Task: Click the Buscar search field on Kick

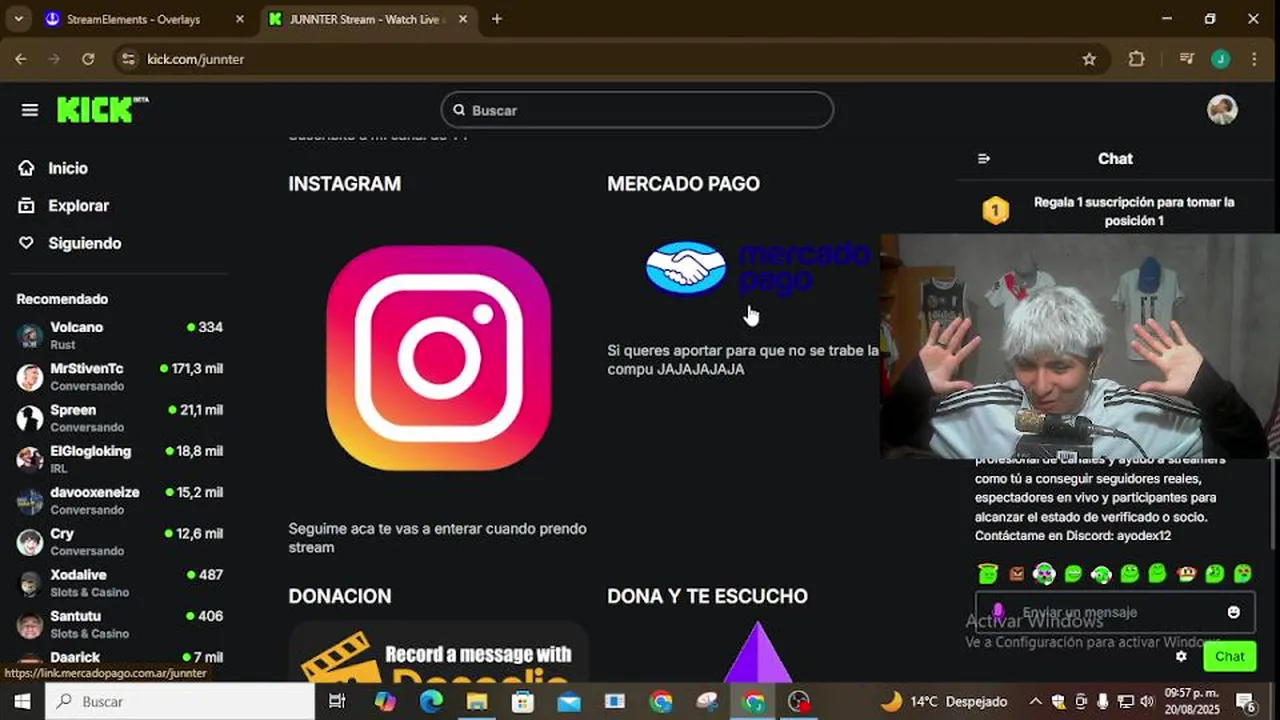Action: [637, 110]
